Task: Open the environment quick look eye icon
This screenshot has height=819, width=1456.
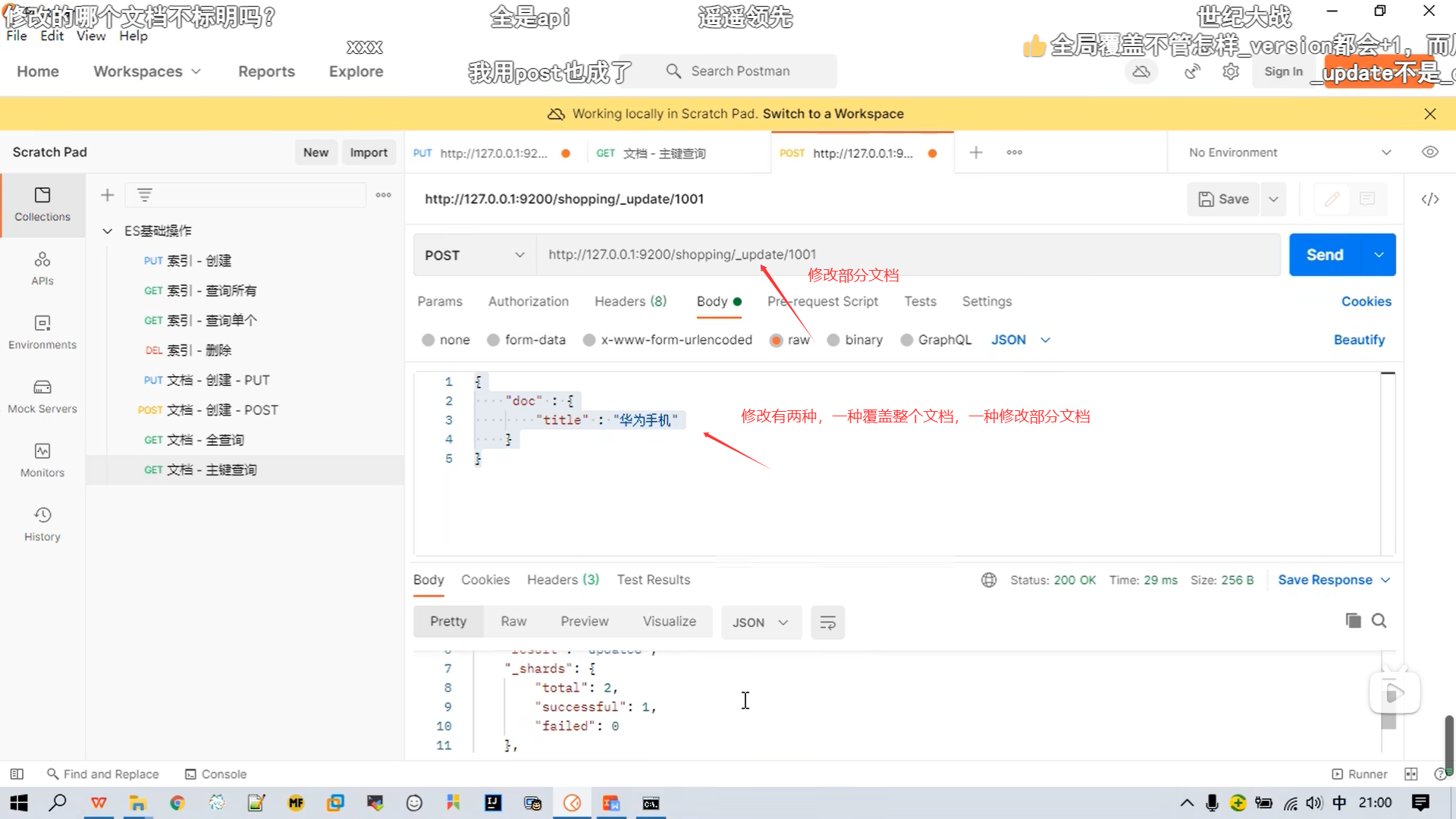Action: coord(1429,152)
